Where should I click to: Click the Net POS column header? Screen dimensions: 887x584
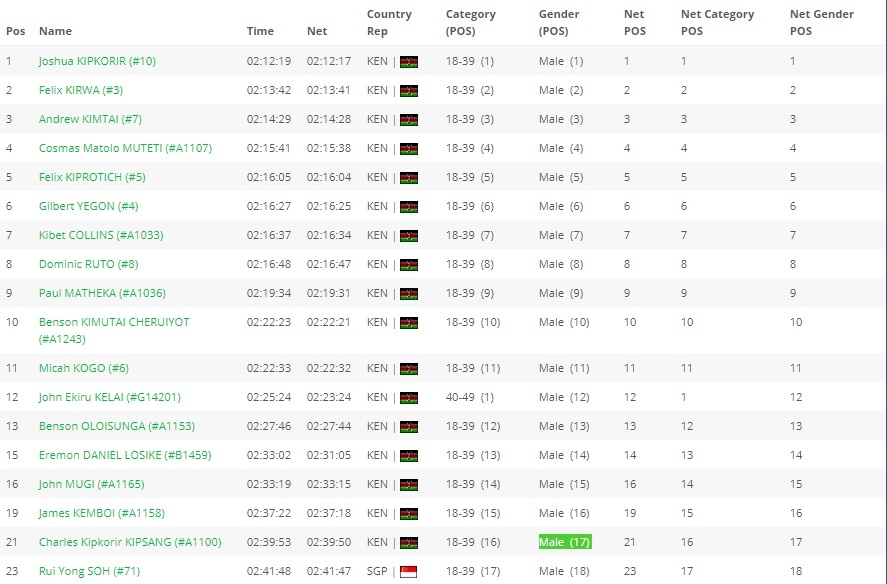(635, 23)
